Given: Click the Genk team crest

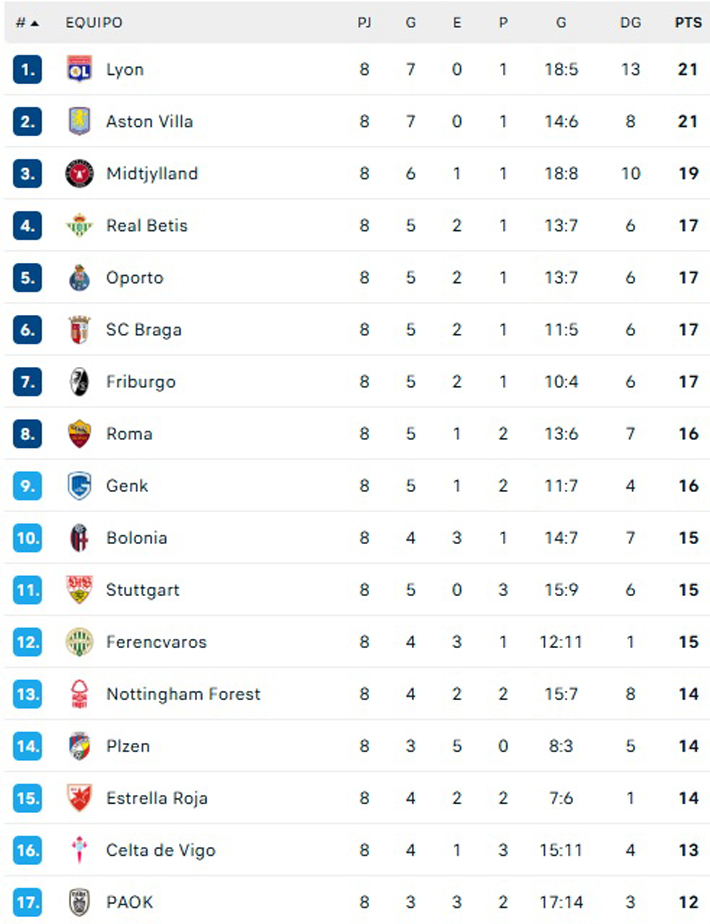Looking at the screenshot, I should click(79, 485).
